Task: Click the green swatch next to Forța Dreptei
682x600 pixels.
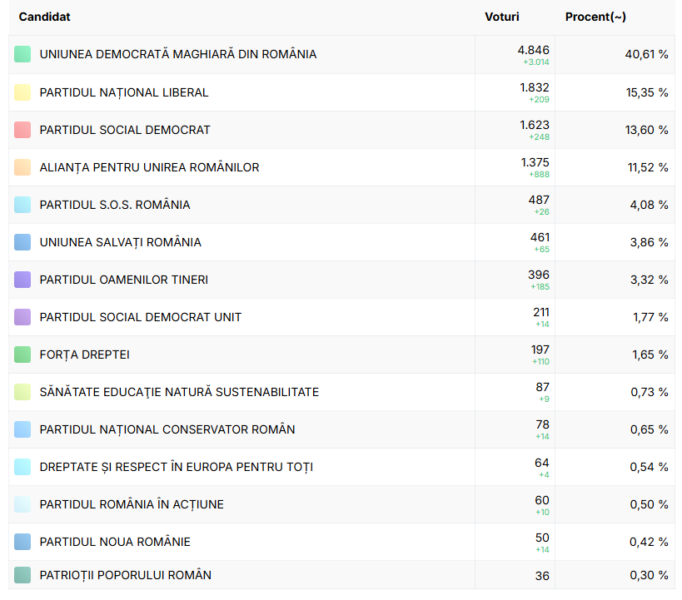Action: [22, 355]
